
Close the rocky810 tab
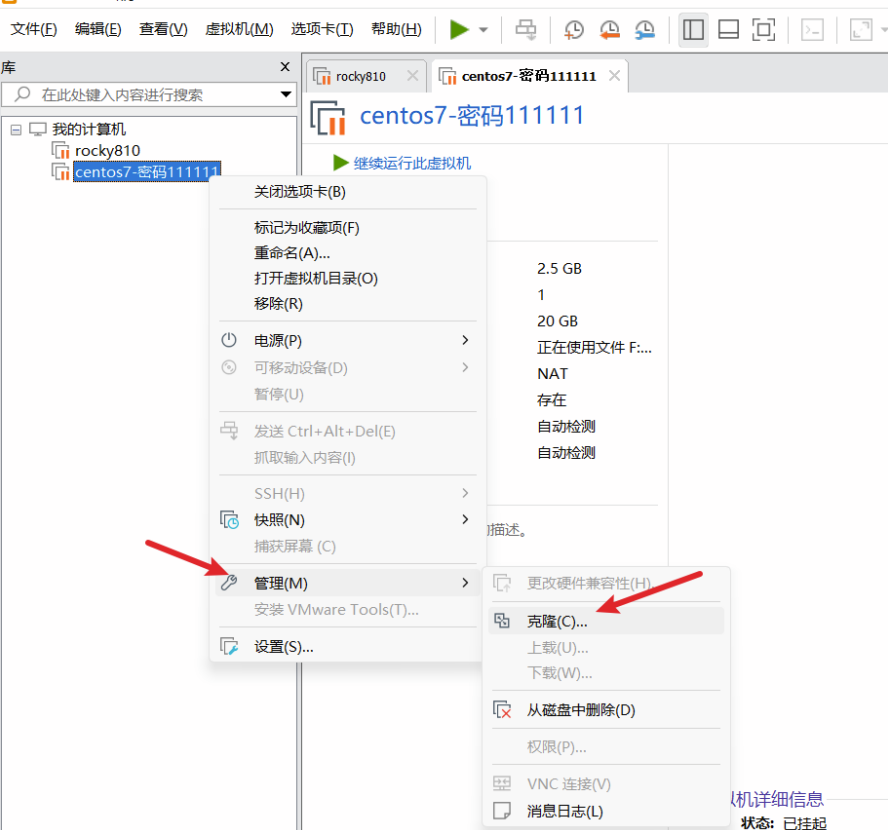tap(413, 75)
